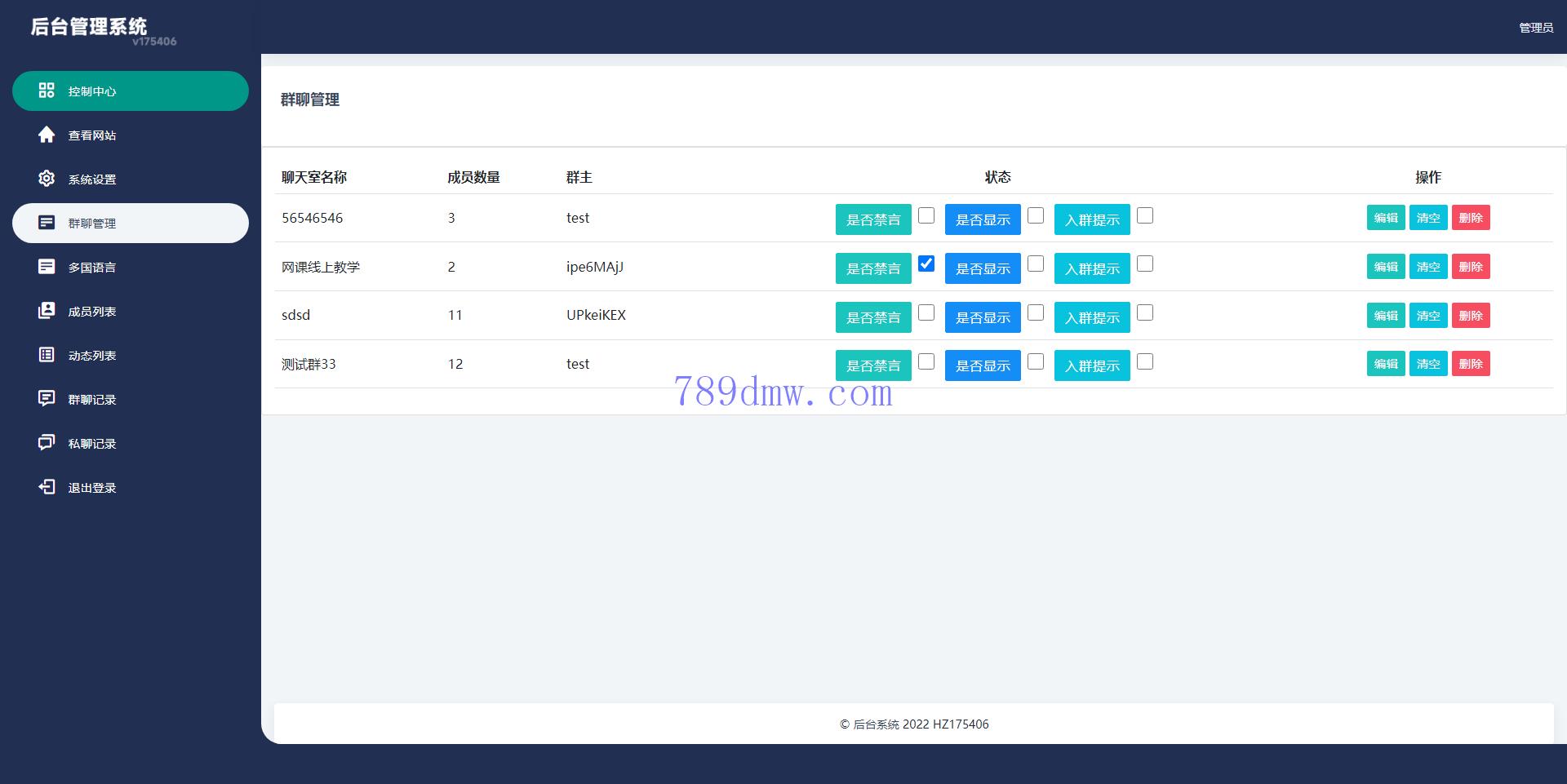The width and height of the screenshot is (1567, 784).
Task: Click the home icon for 查看网站
Action: point(47,135)
